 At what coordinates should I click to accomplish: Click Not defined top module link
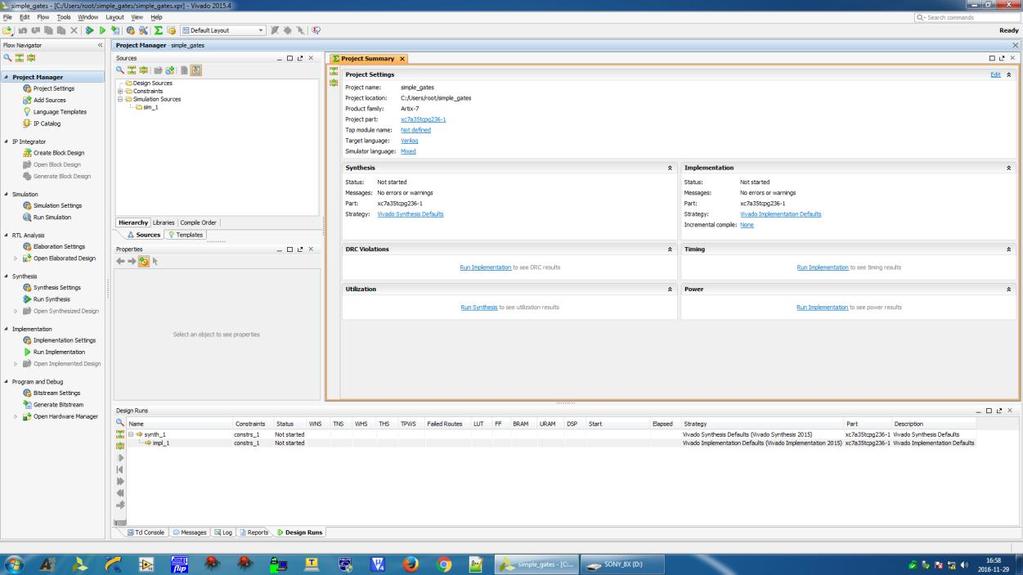pos(416,130)
